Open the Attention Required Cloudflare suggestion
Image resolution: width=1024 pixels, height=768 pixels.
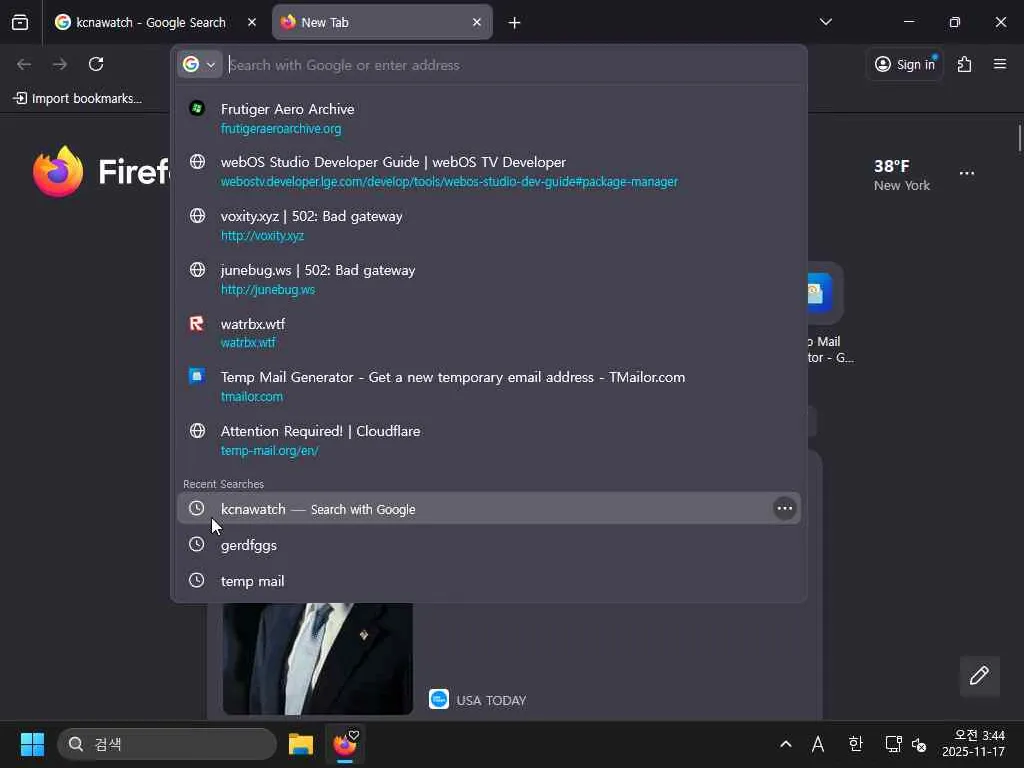click(488, 440)
